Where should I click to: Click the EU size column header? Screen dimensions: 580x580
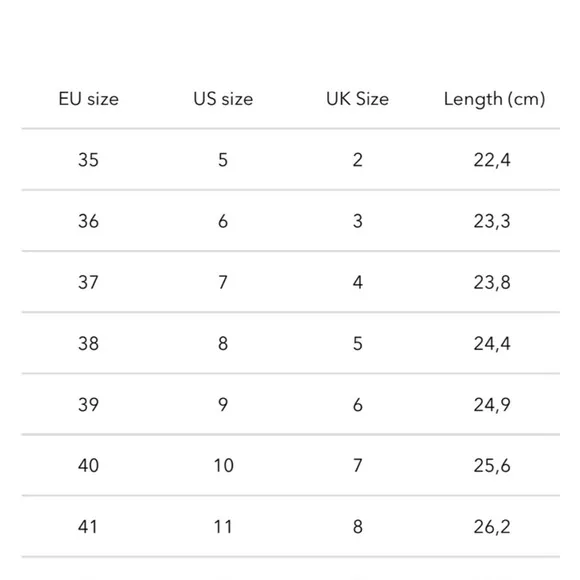pyautogui.click(x=89, y=99)
